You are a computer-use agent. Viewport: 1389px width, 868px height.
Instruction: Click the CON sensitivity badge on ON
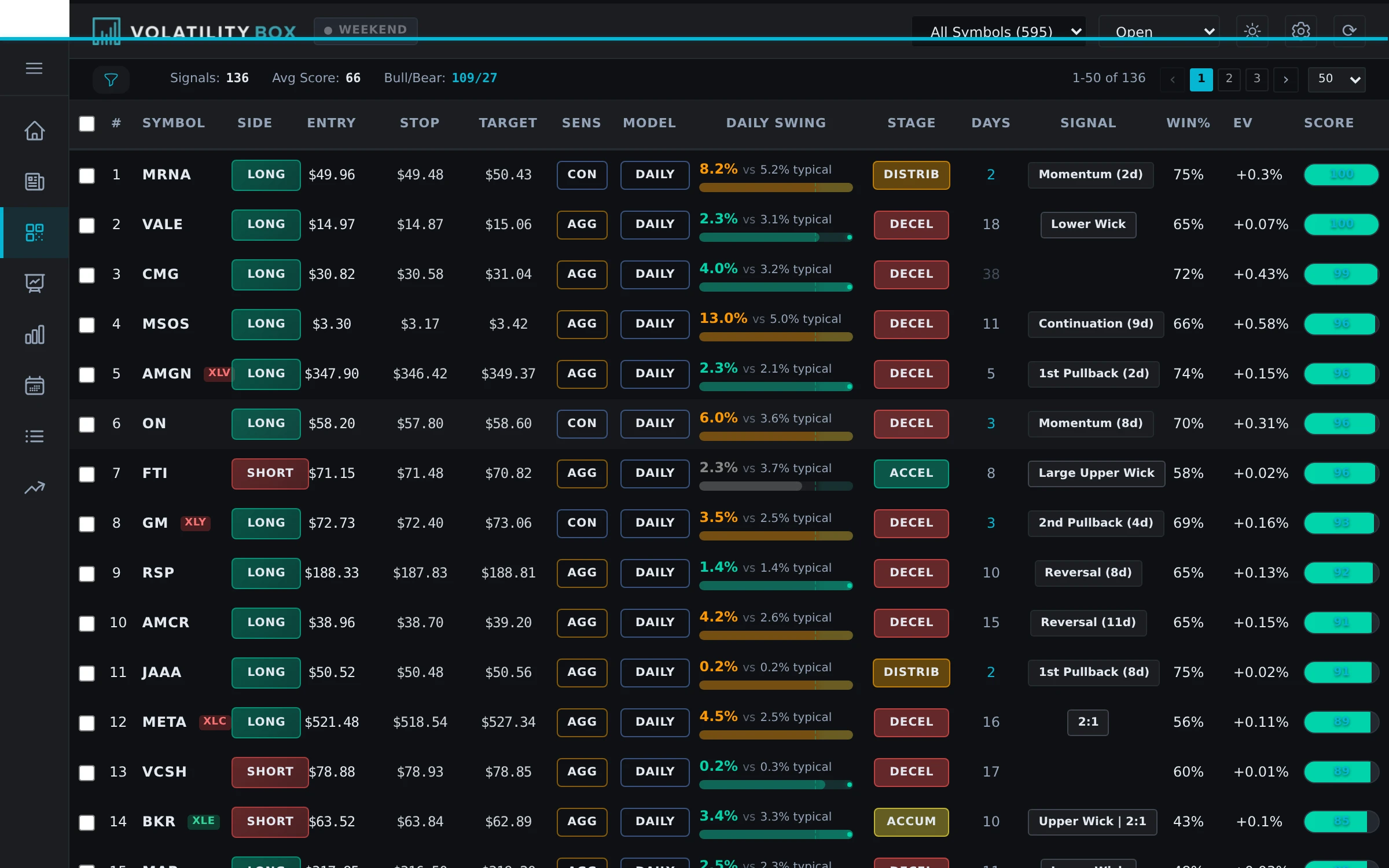582,424
